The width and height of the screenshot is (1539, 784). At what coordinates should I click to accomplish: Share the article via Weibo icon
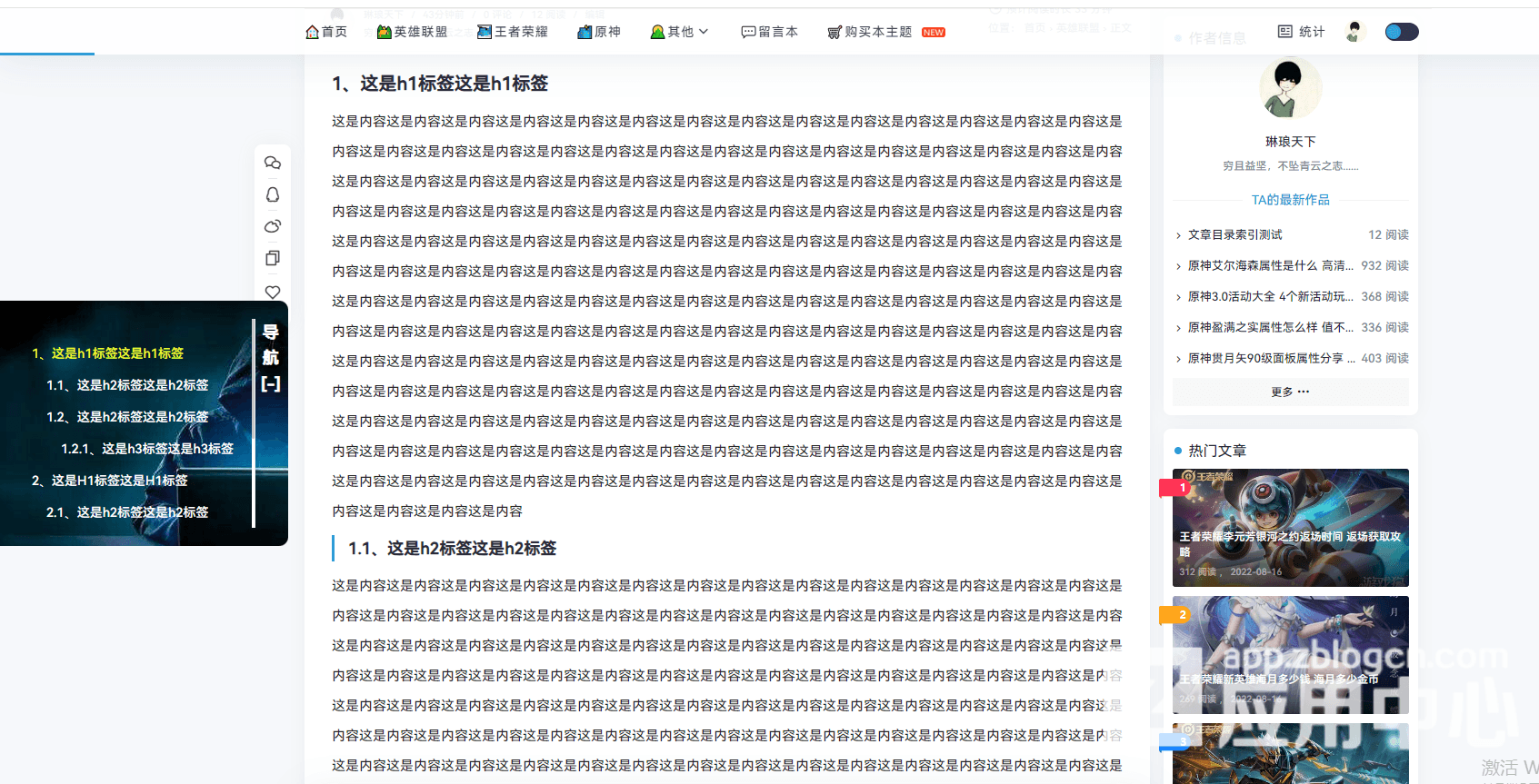273,226
